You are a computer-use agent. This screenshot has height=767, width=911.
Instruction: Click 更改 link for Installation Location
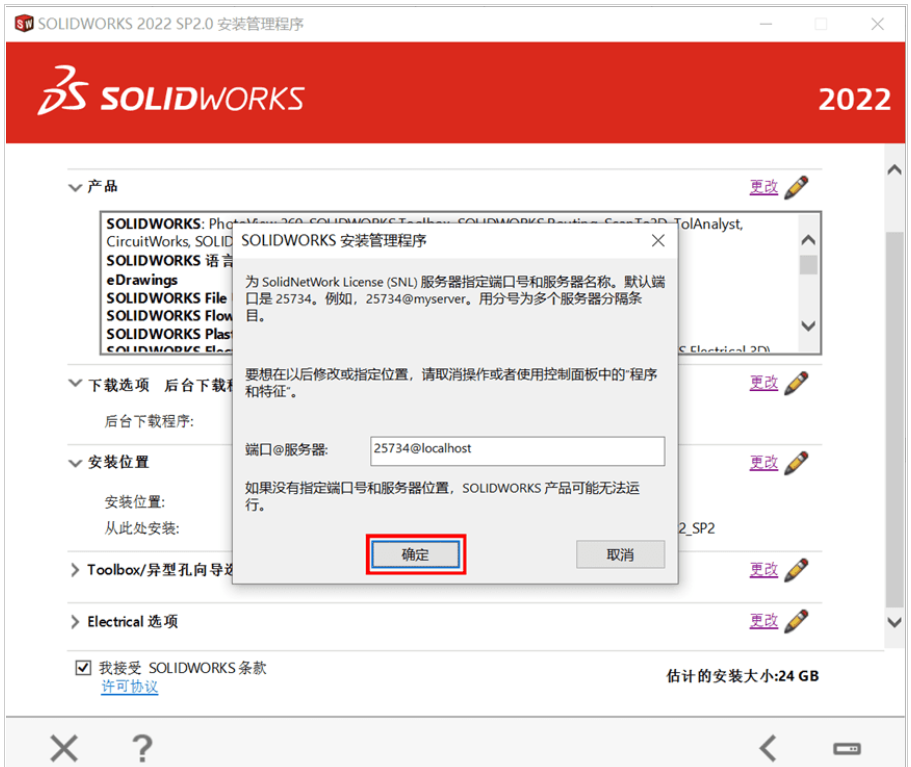(x=763, y=463)
